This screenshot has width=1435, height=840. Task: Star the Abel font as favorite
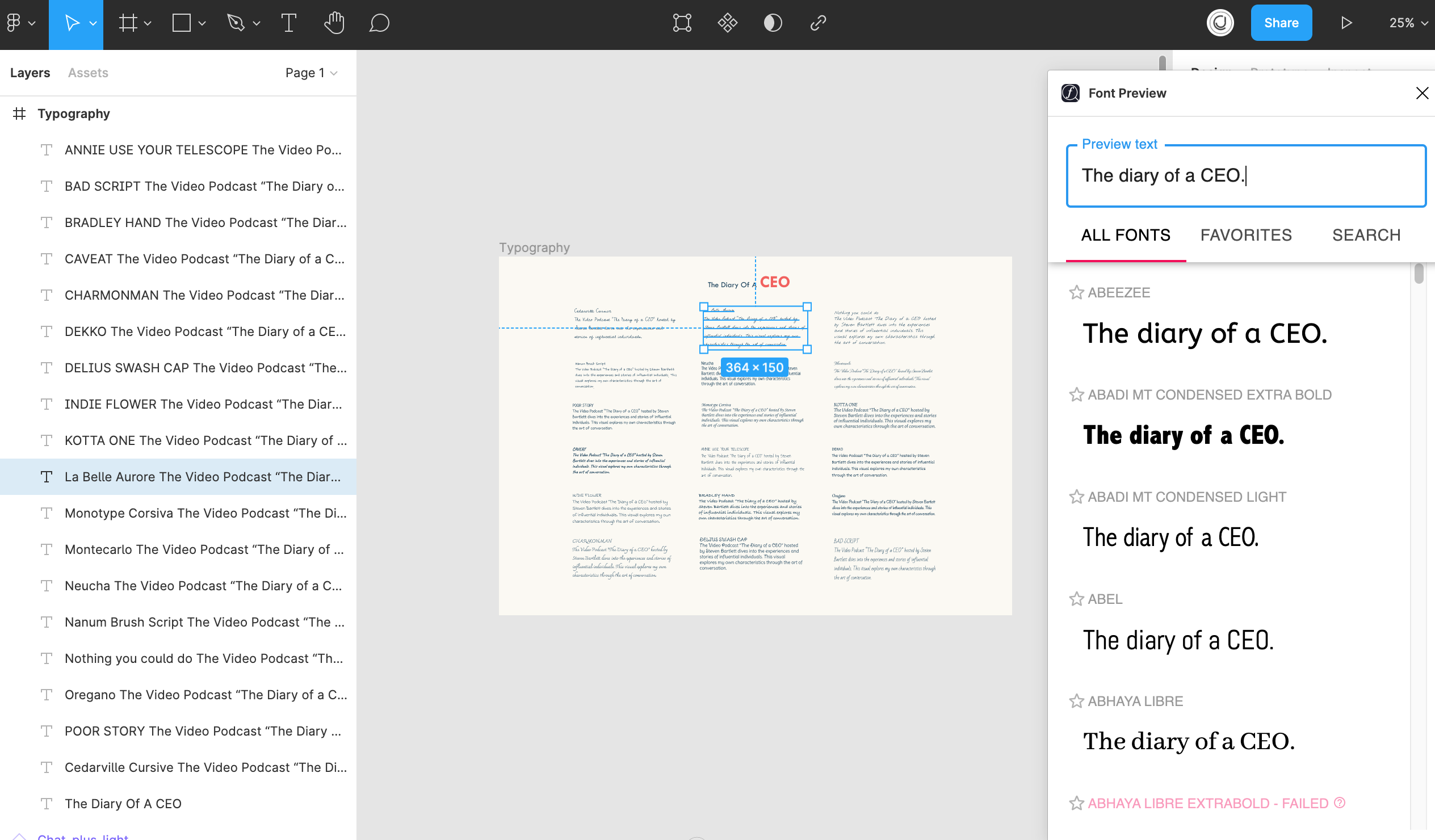[1076, 599]
